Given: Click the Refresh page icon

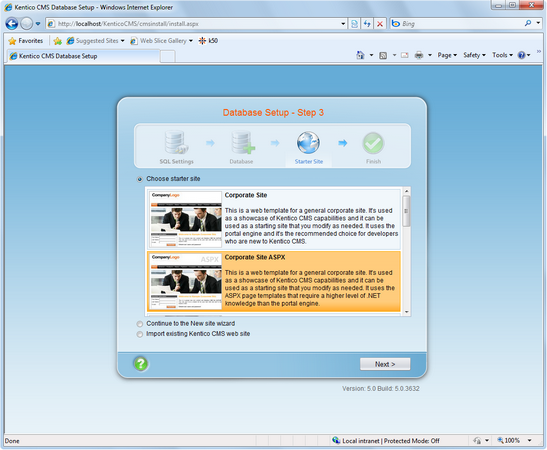Looking at the screenshot, I should click(367, 24).
